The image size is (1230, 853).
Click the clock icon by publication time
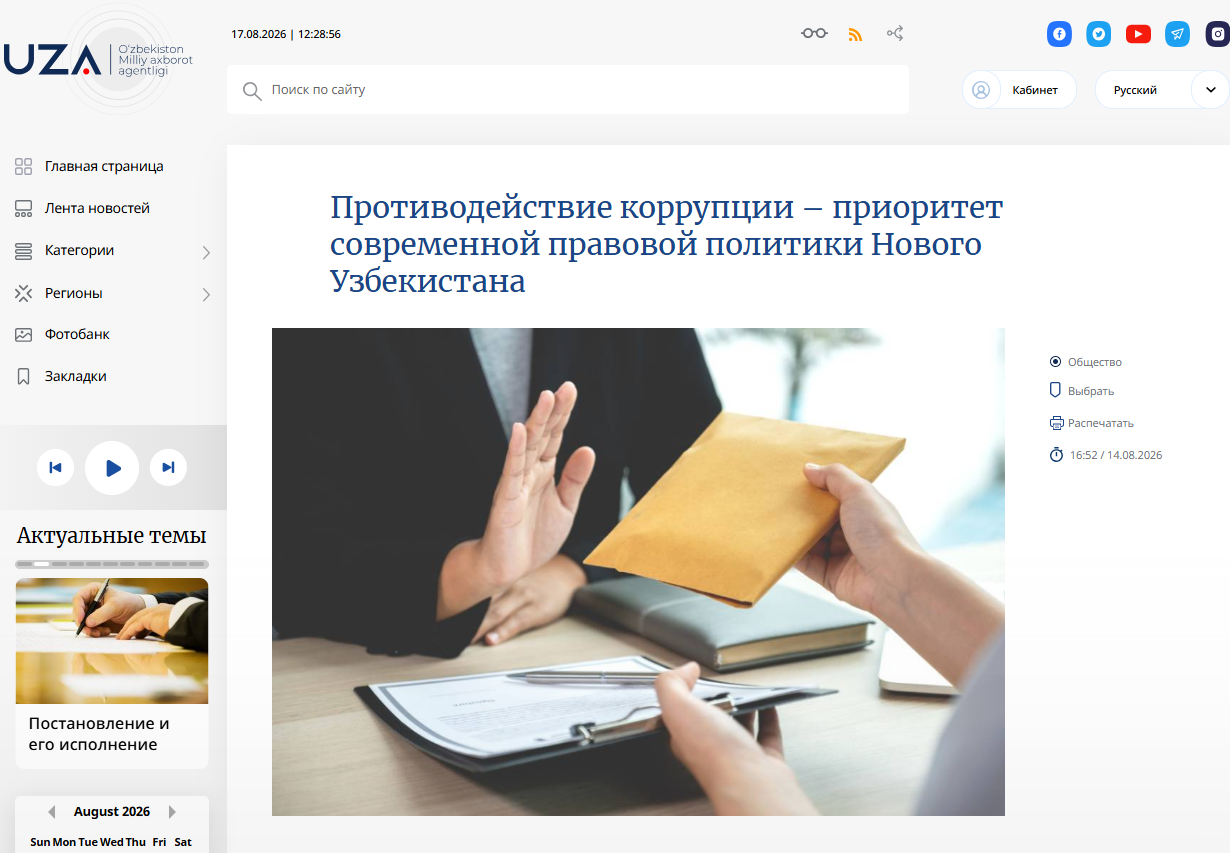point(1056,455)
